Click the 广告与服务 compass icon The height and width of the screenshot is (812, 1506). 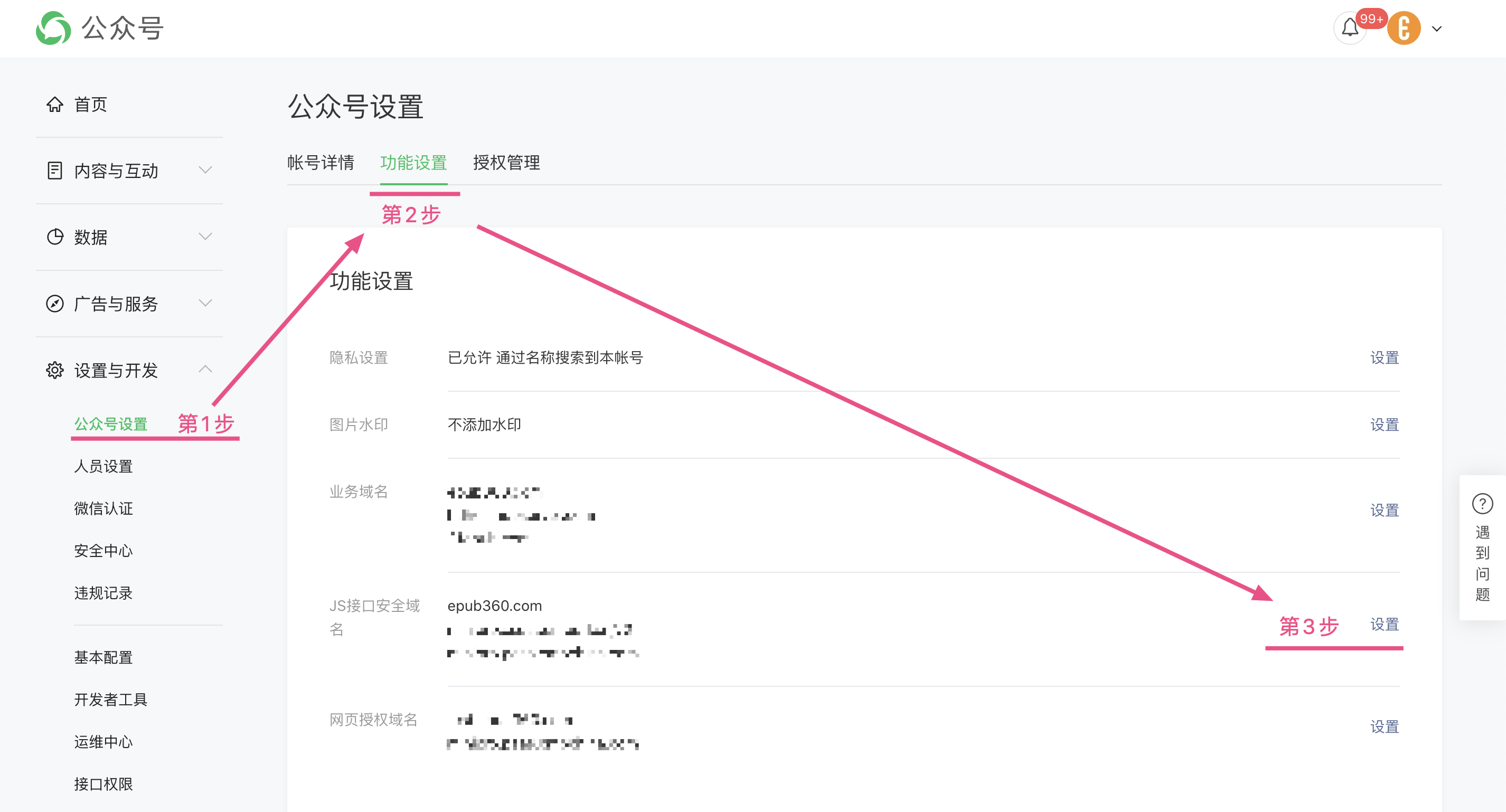[x=55, y=304]
